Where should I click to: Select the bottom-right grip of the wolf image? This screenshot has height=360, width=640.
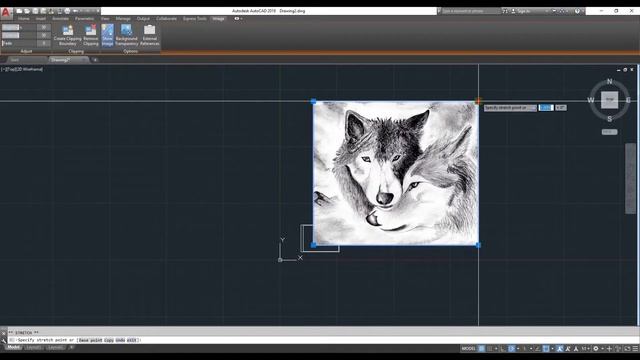click(x=478, y=245)
